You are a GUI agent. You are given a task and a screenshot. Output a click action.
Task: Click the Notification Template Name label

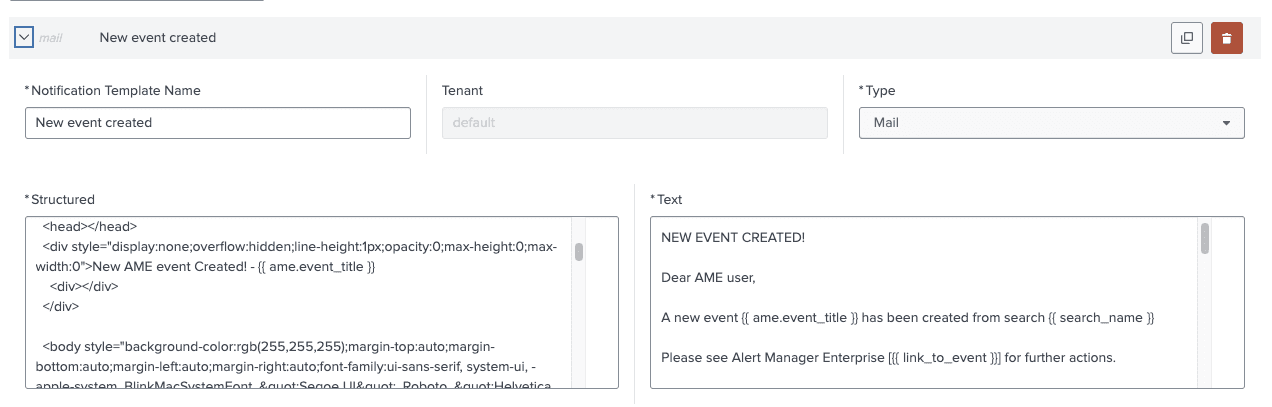coord(115,91)
